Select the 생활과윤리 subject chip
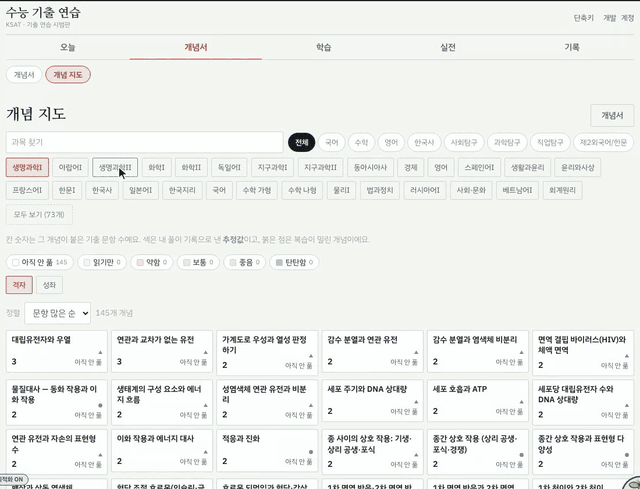Image resolution: width=640 pixels, height=489 pixels. click(x=528, y=167)
